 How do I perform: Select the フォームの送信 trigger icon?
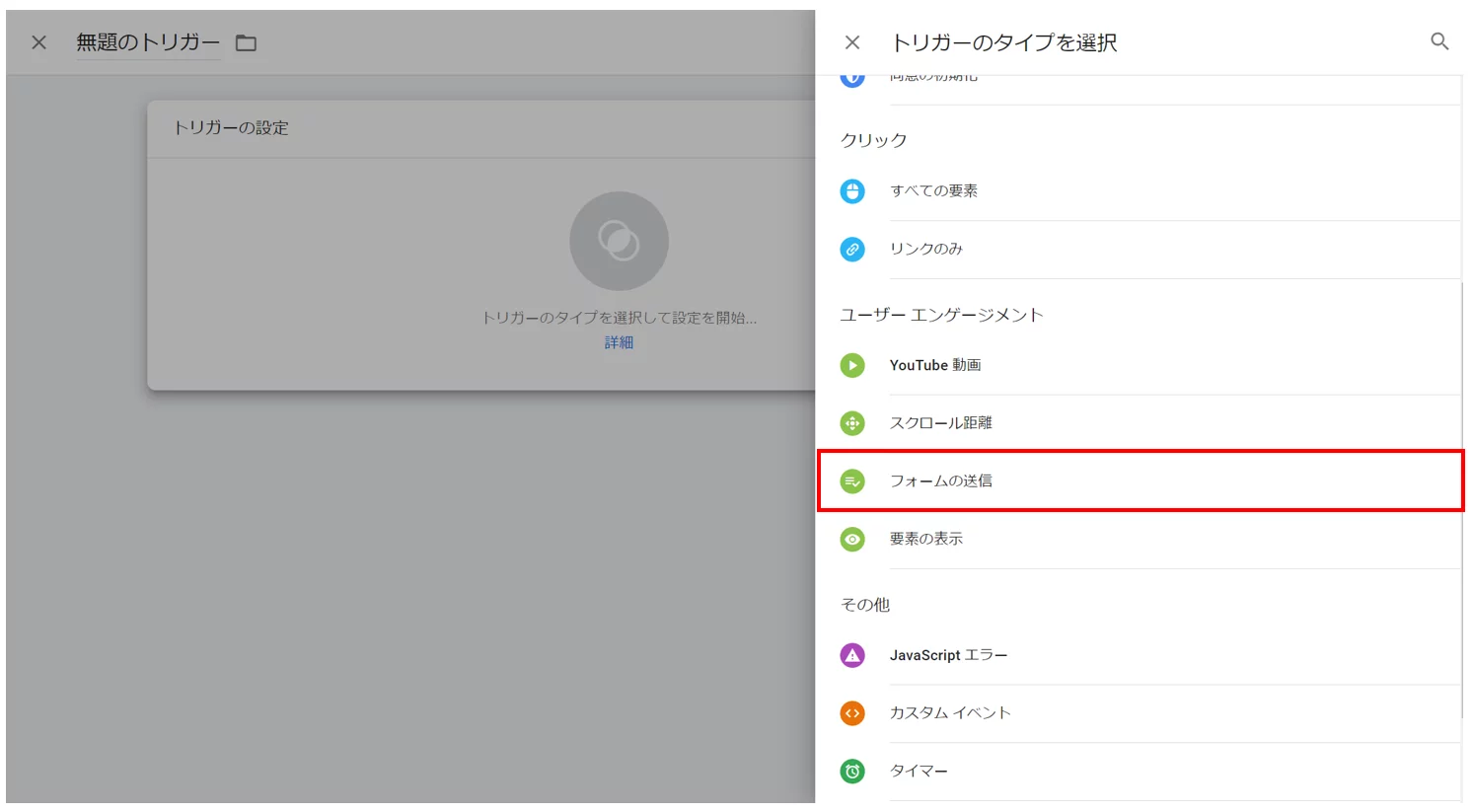click(851, 480)
